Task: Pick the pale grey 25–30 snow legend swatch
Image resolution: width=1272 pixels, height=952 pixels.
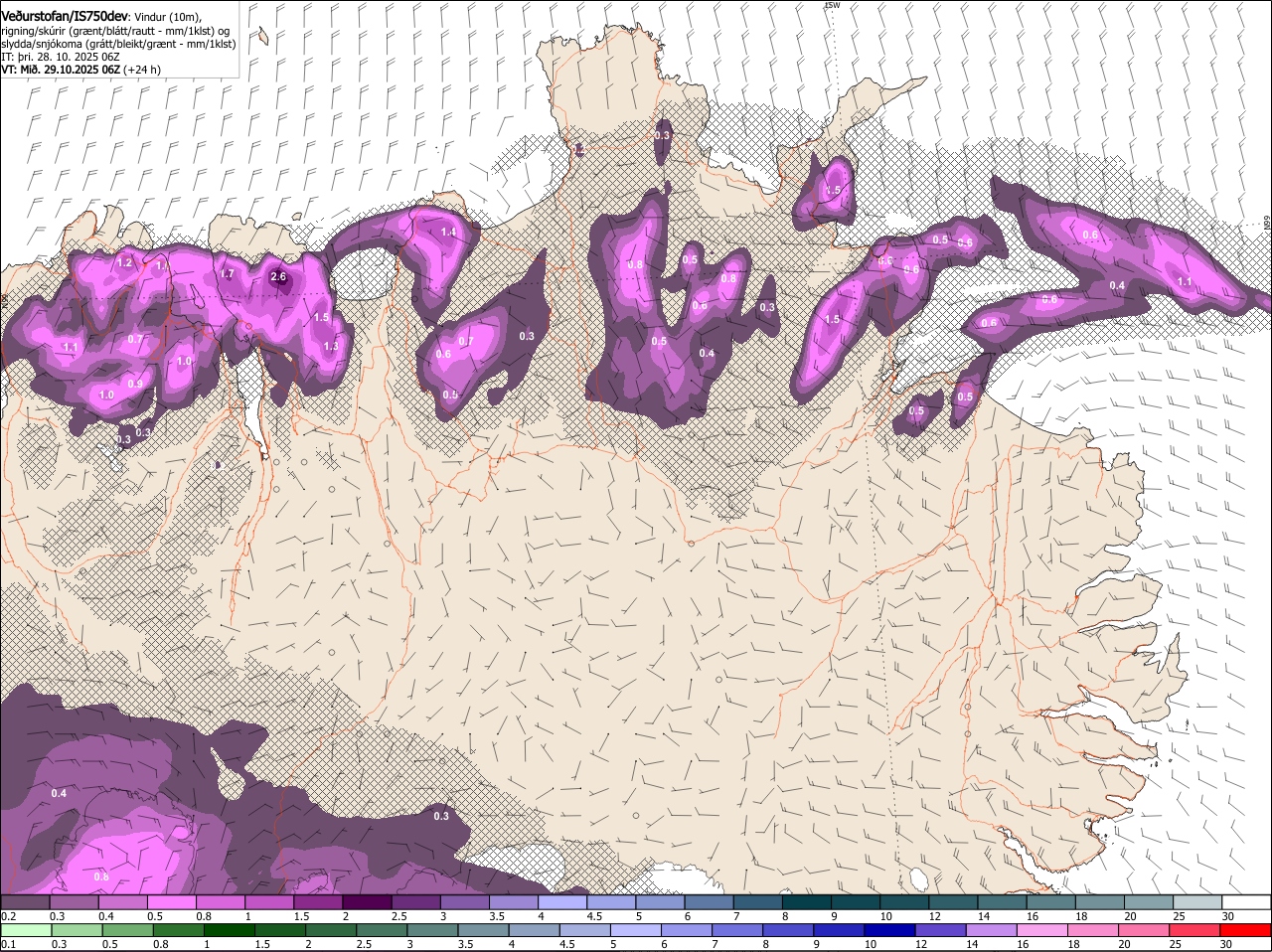Action: point(1200,902)
